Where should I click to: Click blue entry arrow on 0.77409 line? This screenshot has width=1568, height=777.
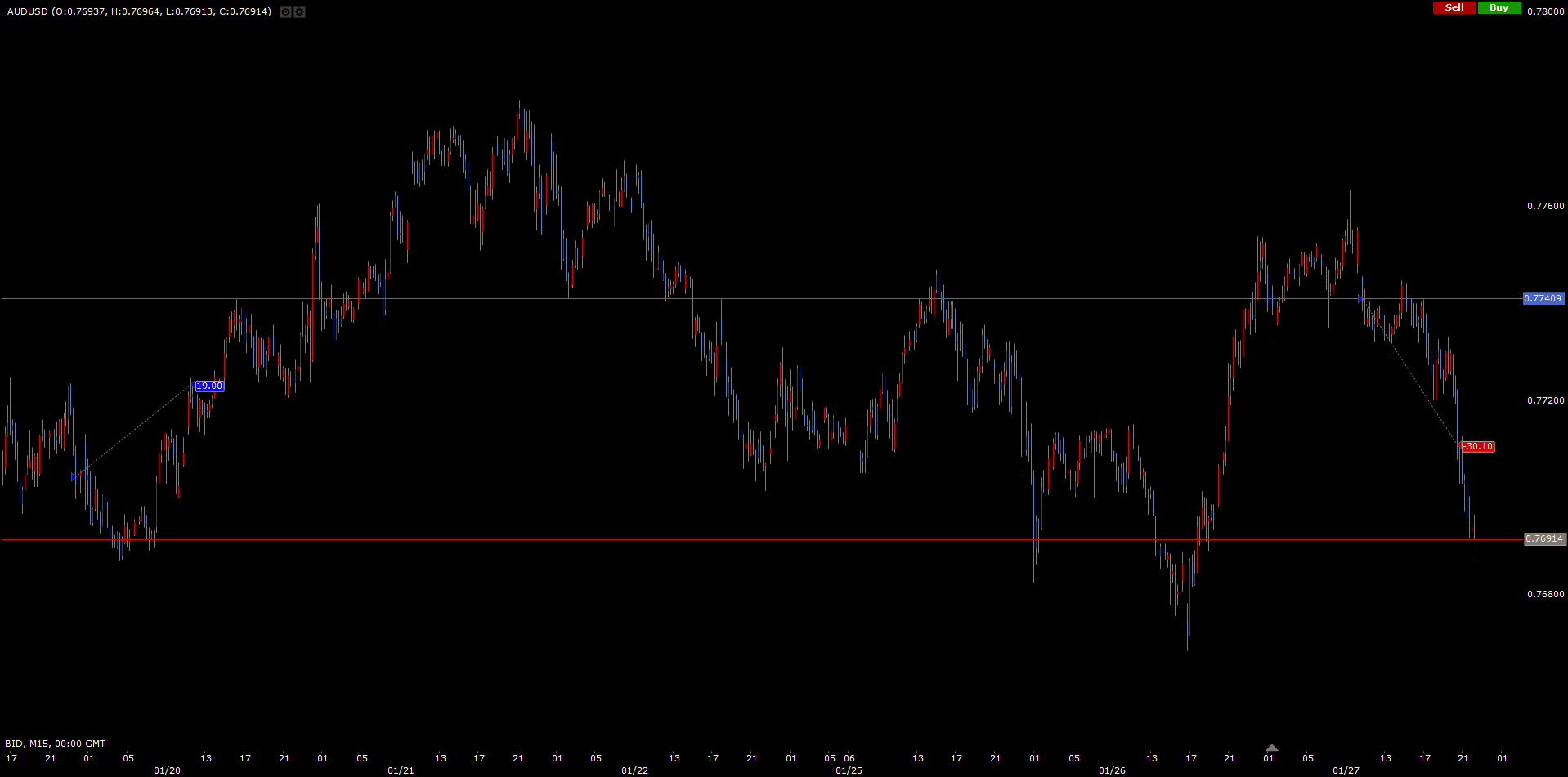(1360, 299)
